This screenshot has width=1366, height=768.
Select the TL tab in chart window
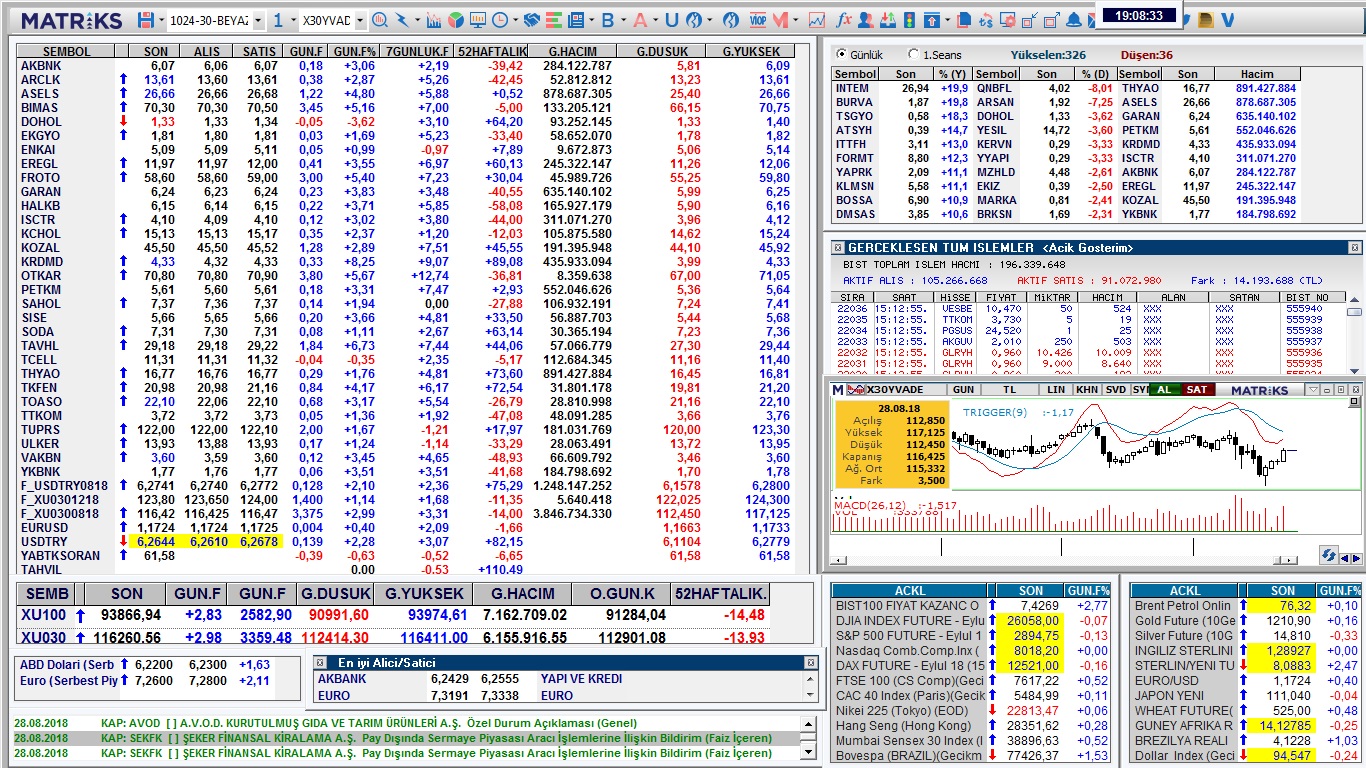pos(1009,390)
